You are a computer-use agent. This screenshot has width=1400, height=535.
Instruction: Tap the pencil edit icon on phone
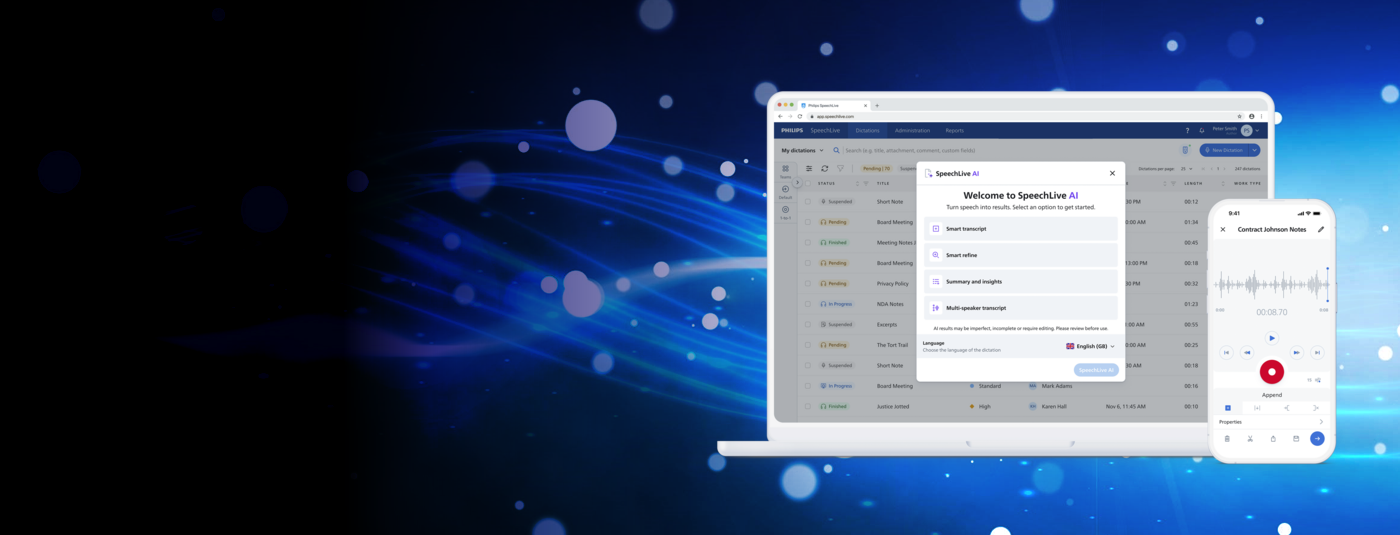(1321, 229)
